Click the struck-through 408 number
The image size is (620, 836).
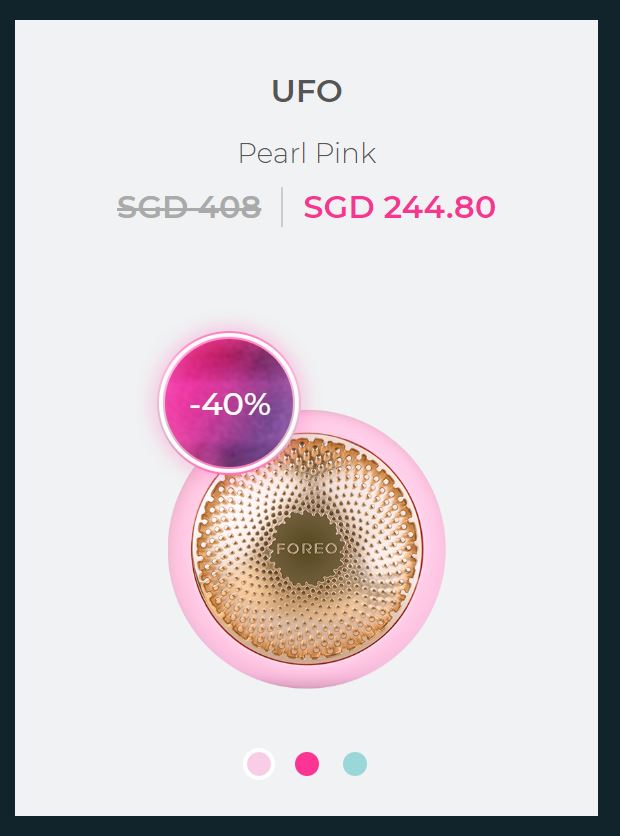pos(229,207)
